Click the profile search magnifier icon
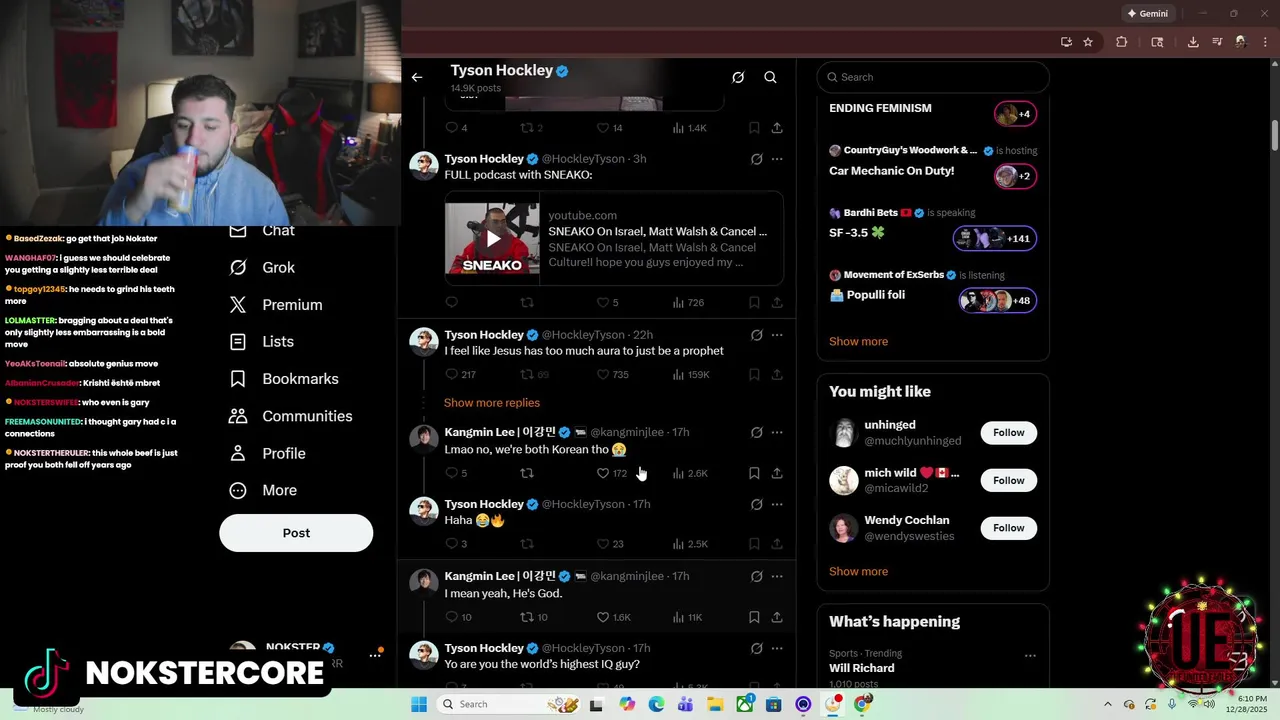This screenshot has height=720, width=1280. coord(770,77)
